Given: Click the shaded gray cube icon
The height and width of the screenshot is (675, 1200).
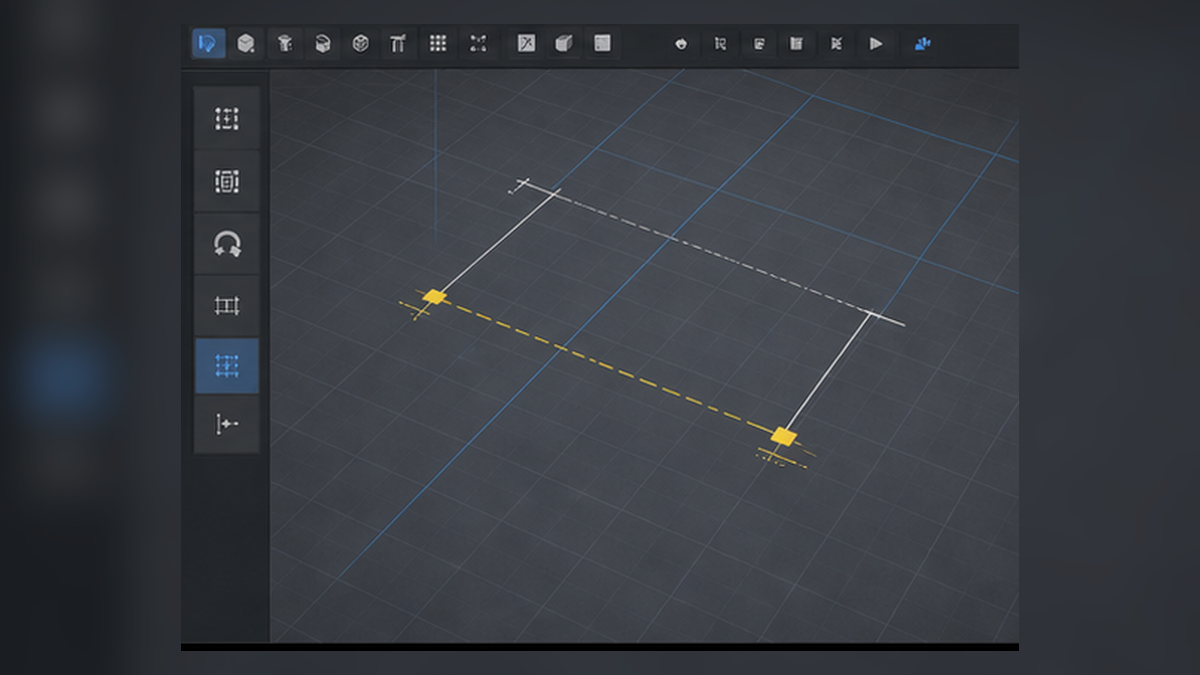Looking at the screenshot, I should click(564, 43).
